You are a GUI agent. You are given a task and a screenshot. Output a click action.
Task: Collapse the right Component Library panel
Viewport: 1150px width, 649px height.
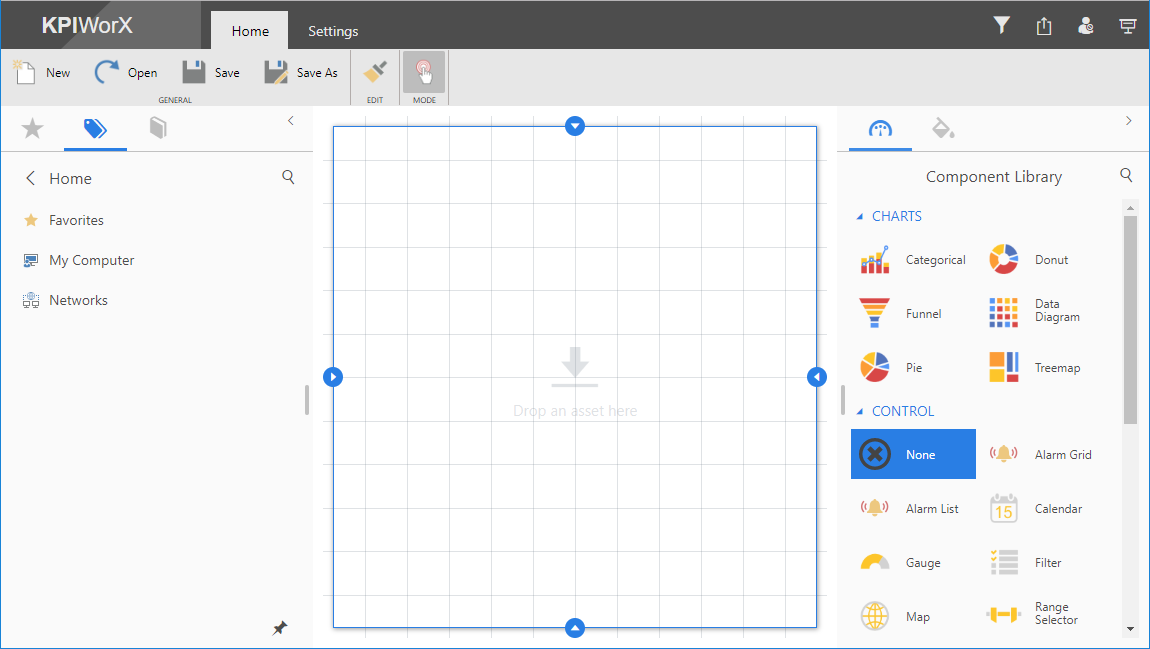[x=1129, y=121]
